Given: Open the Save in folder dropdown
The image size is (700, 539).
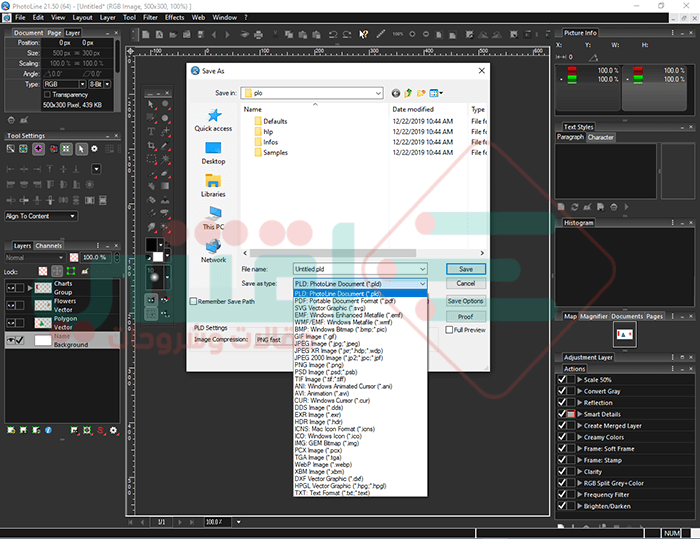Looking at the screenshot, I should point(378,93).
